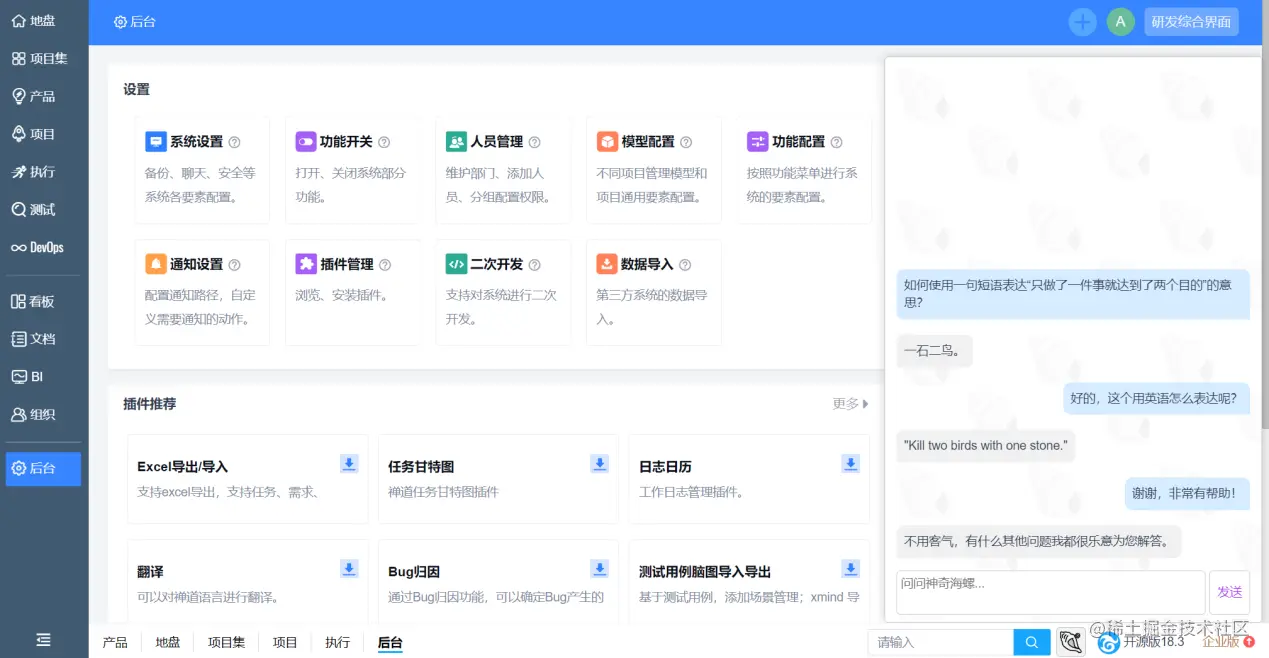Open 文档 in the sidebar

[44, 339]
